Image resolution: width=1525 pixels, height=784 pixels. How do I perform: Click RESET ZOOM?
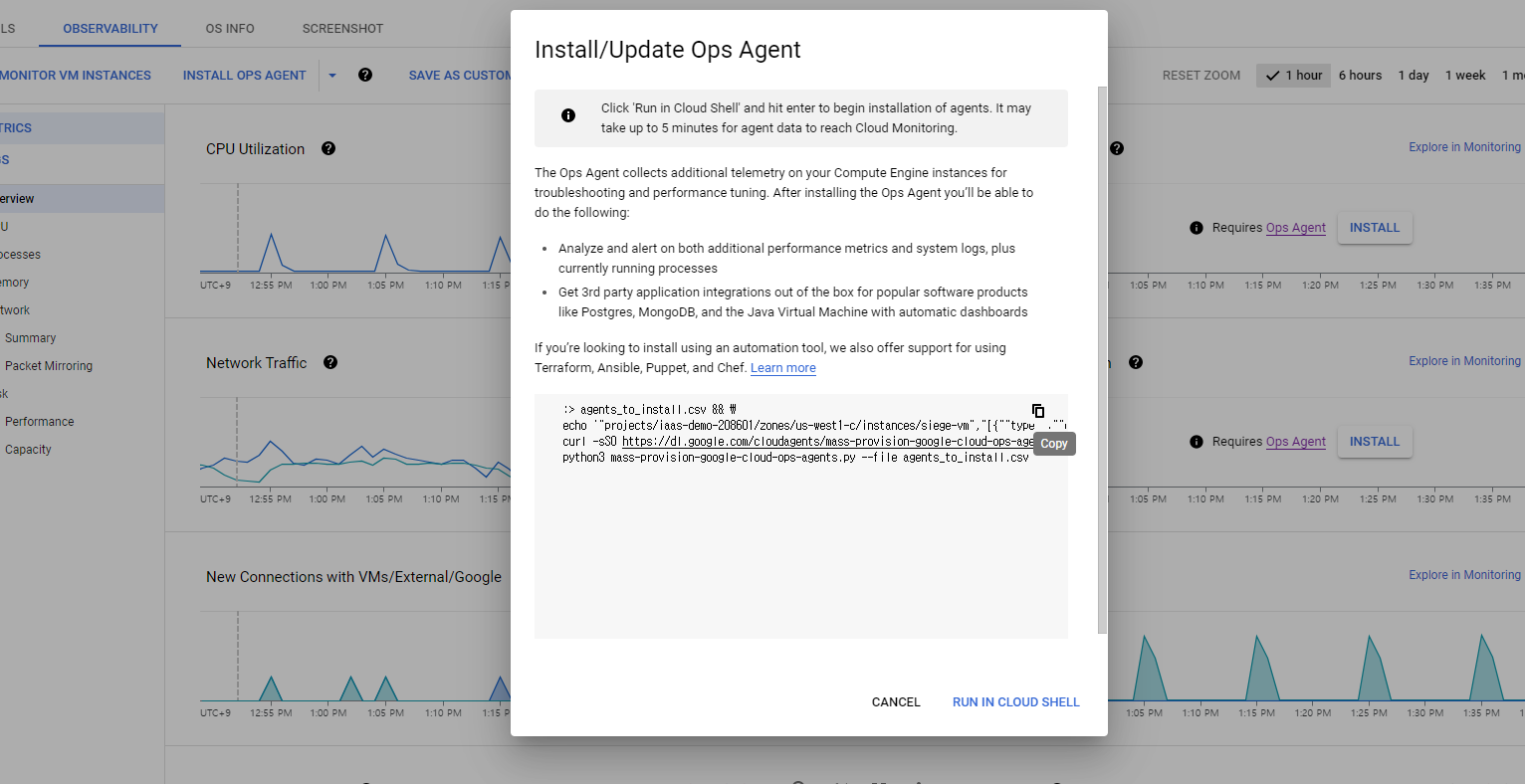click(1201, 76)
